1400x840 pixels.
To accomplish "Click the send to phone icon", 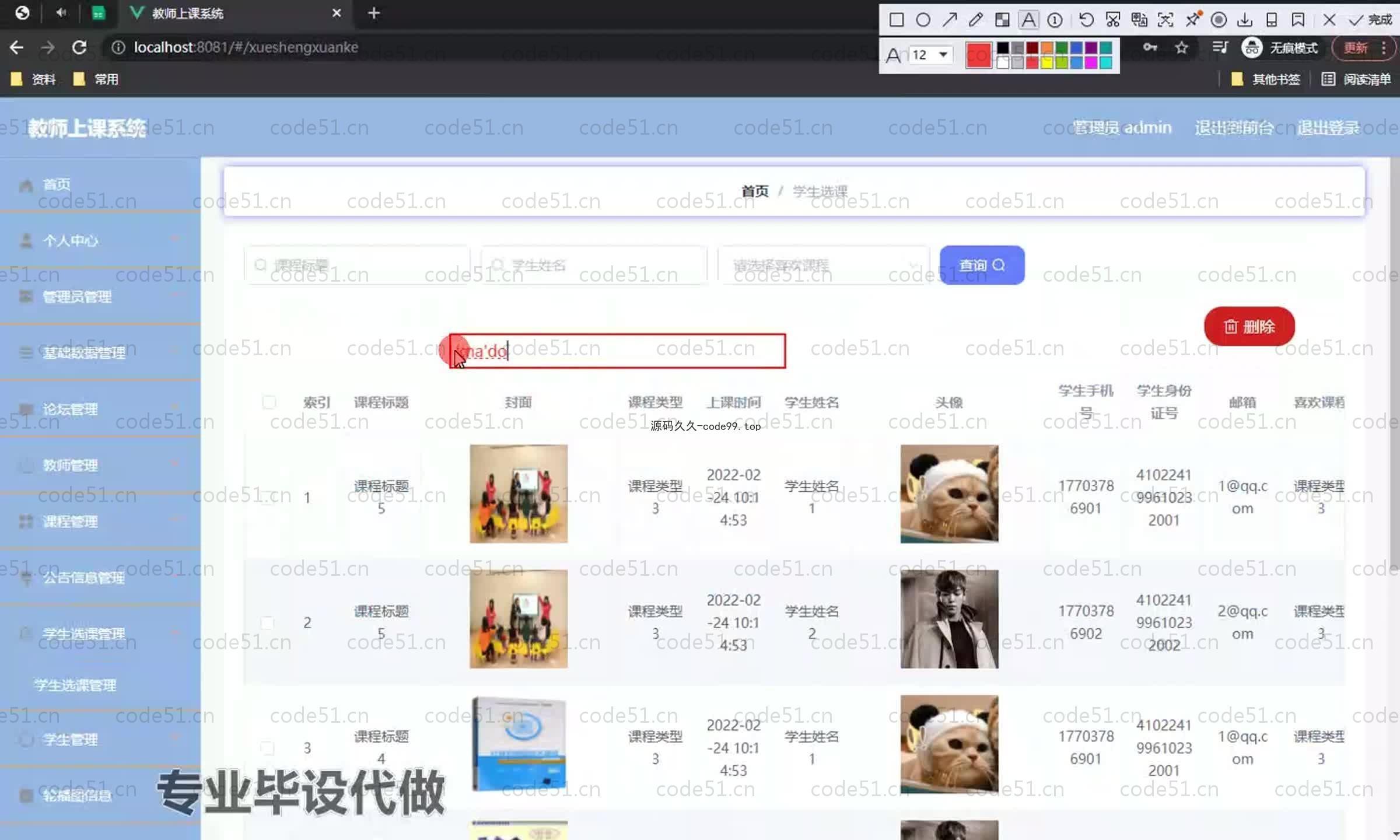I will [x=1272, y=20].
